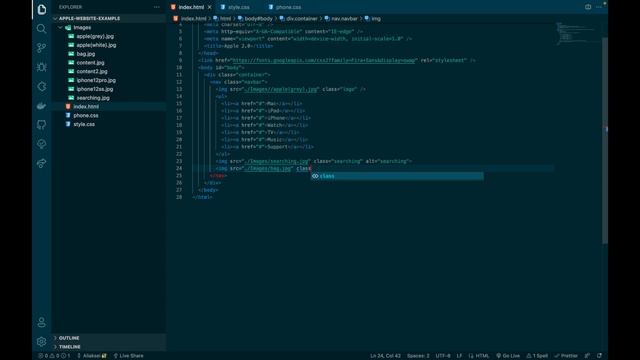Image resolution: width=640 pixels, height=360 pixels.
Task: Click Ln 24, Col 42 in status bar
Action: [x=385, y=356]
